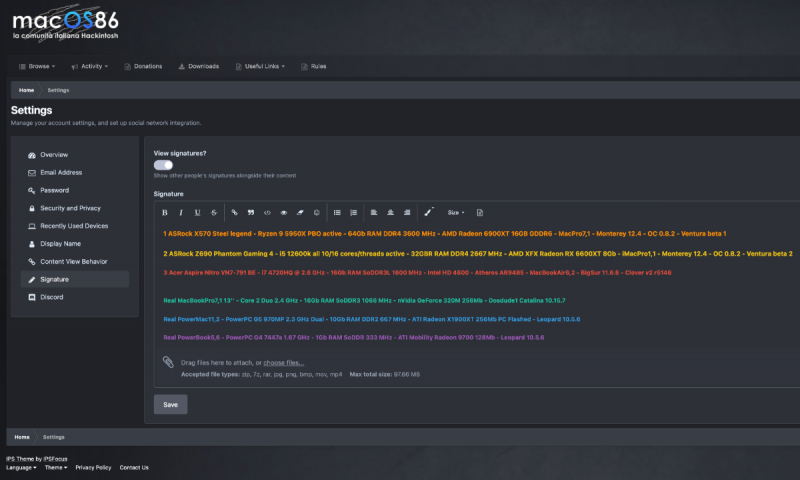Insert a bulleted list

coord(337,213)
